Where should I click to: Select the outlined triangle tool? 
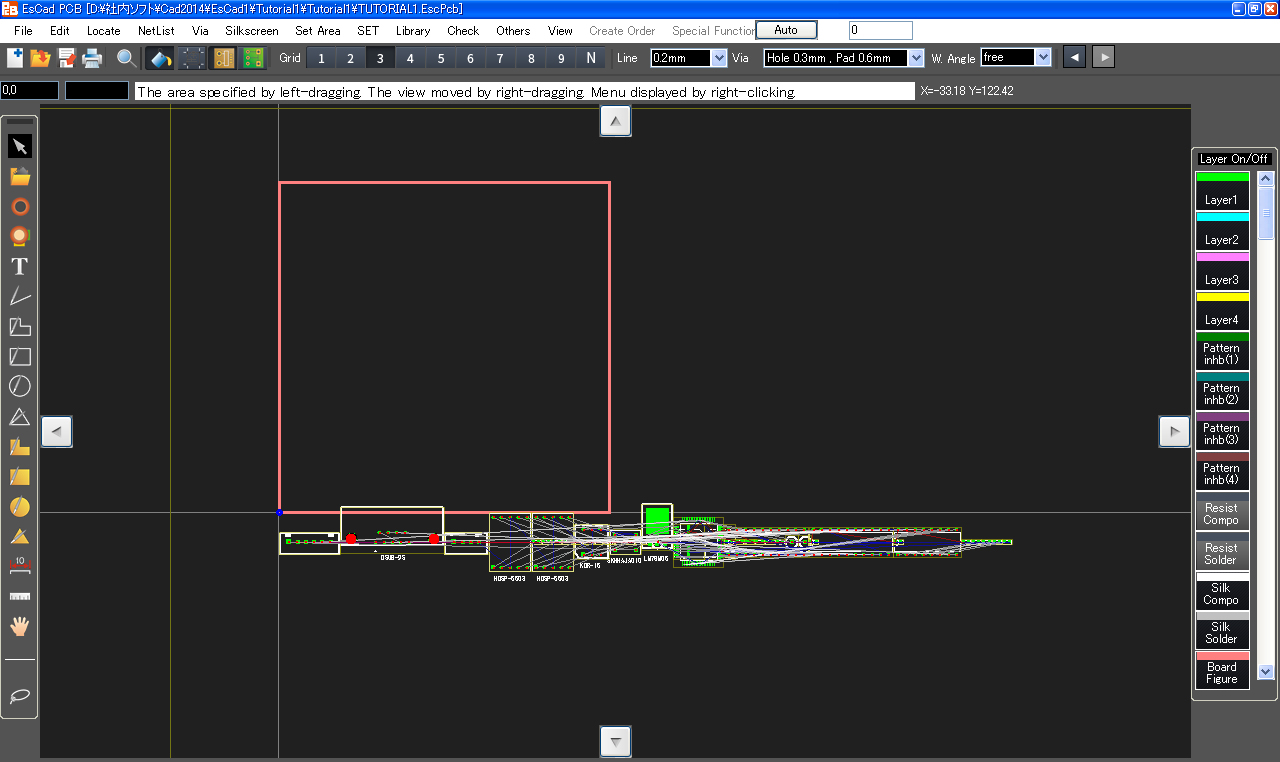point(20,417)
